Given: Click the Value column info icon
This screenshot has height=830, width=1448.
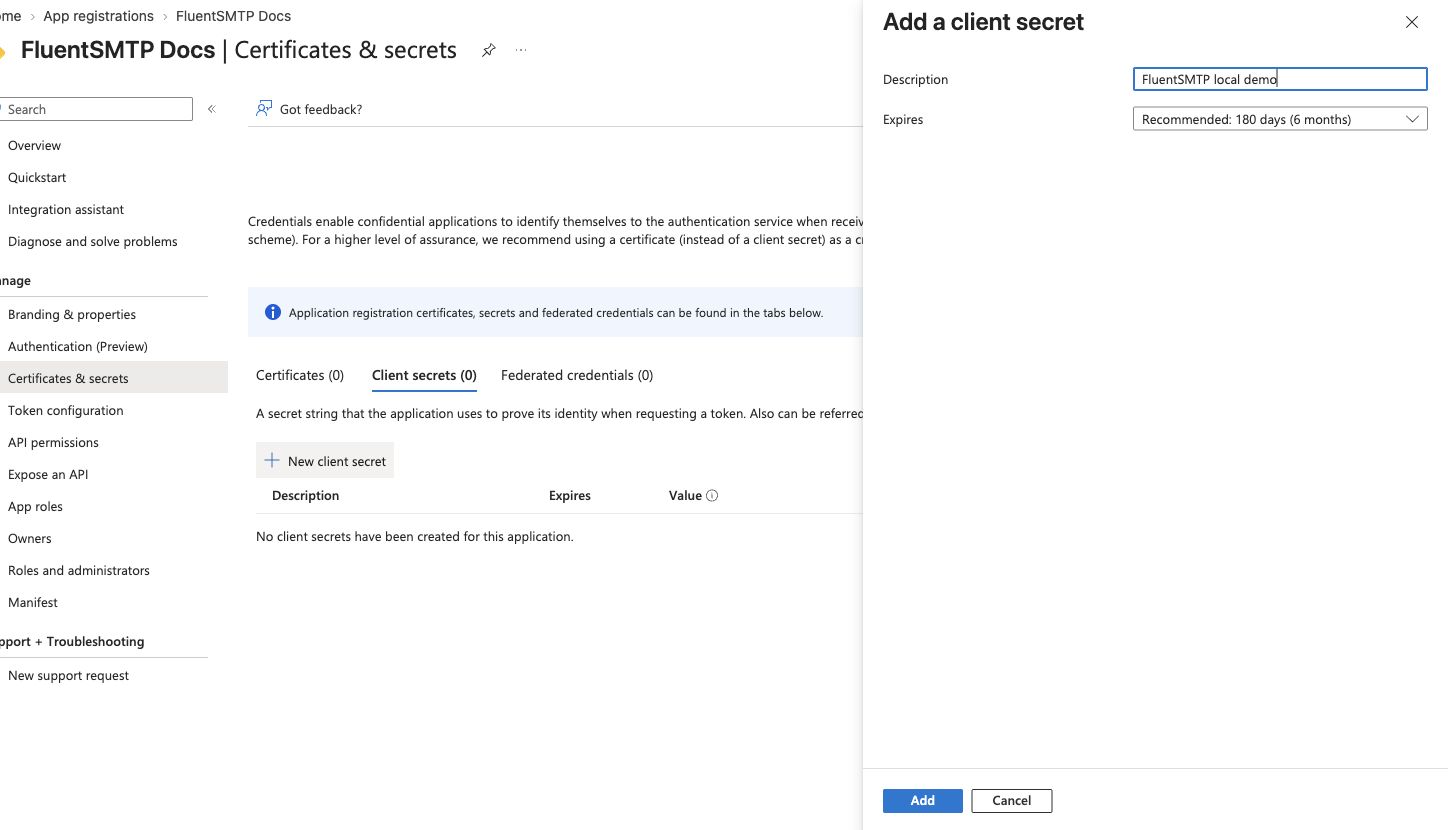Looking at the screenshot, I should tap(712, 496).
